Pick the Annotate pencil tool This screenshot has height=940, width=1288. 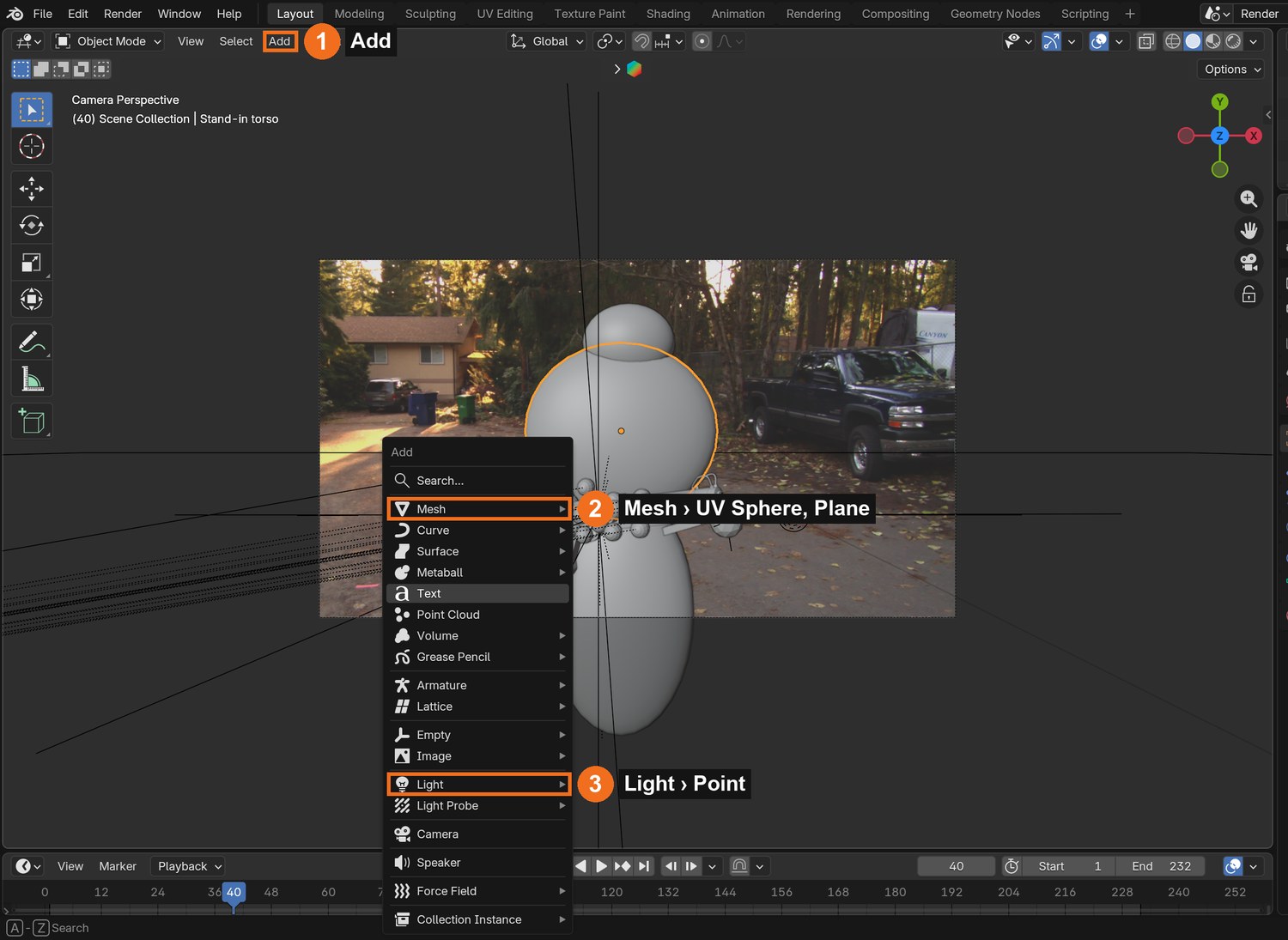(32, 342)
